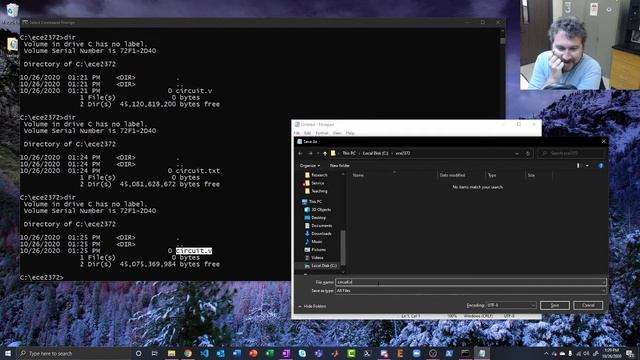Sort by the Type column header
This screenshot has width=640, height=360.
point(492,176)
